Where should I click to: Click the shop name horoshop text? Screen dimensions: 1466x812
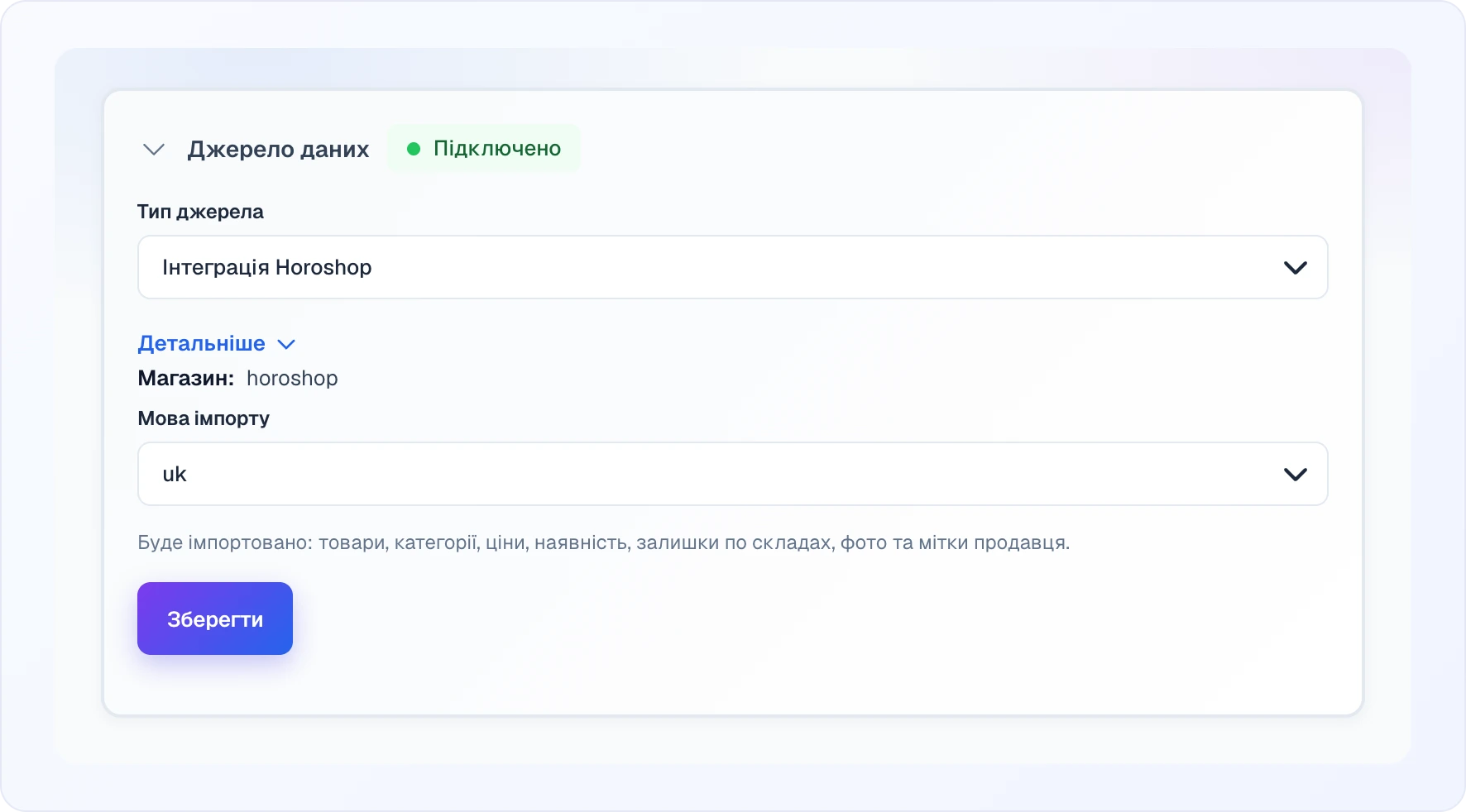click(x=292, y=378)
